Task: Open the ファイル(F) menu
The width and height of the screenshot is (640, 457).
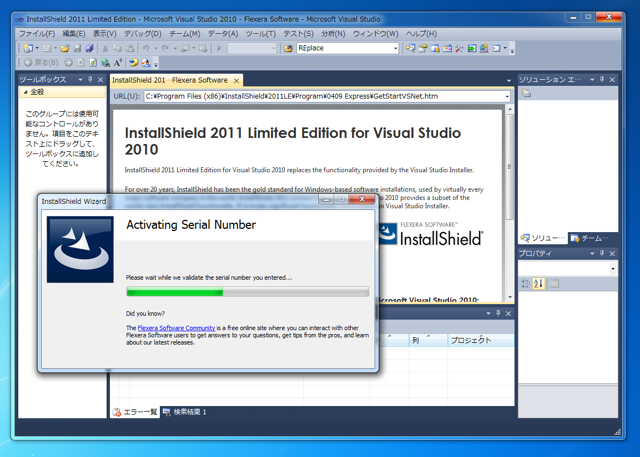Action: pyautogui.click(x=37, y=34)
